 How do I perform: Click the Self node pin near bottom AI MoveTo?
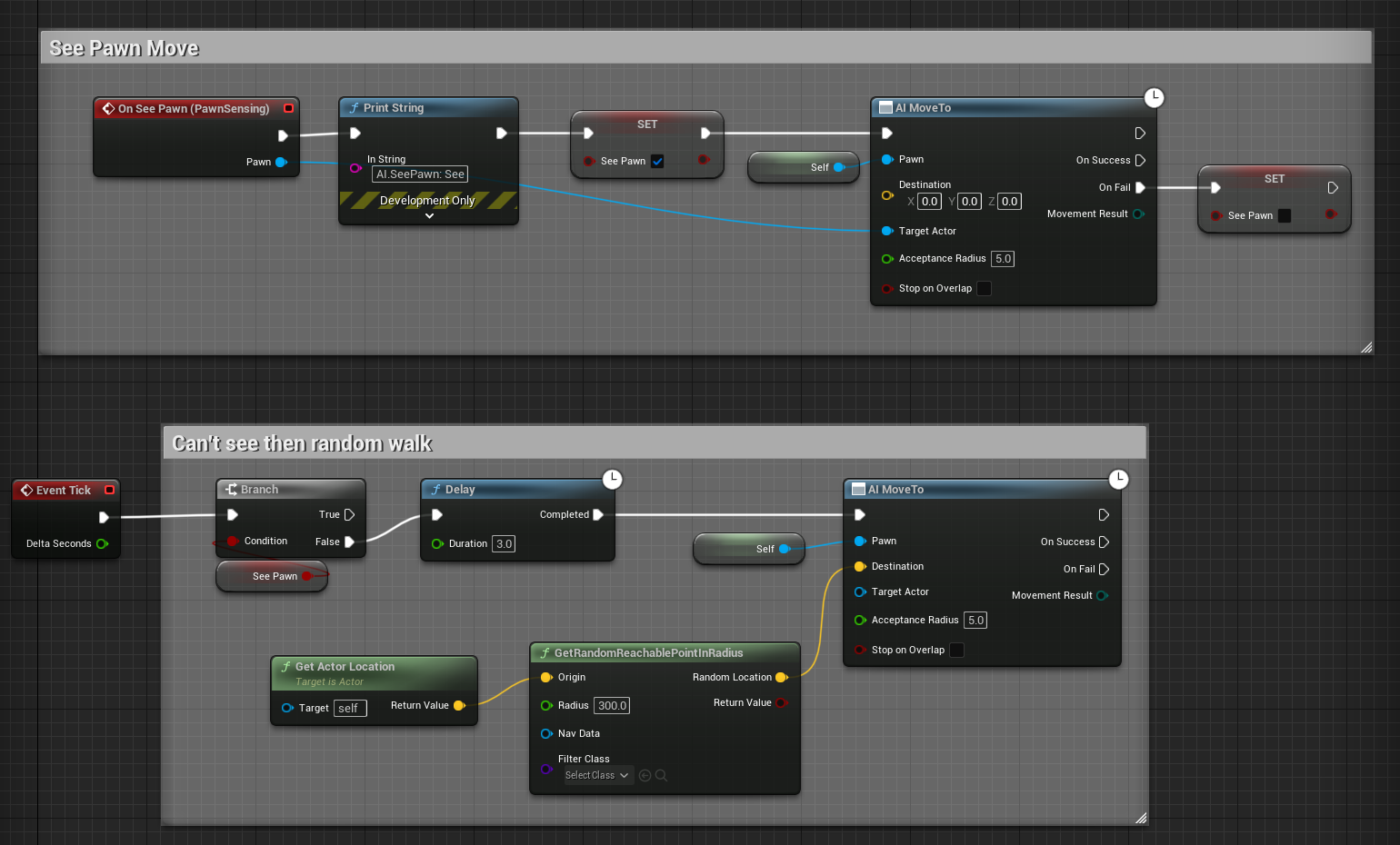point(785,549)
